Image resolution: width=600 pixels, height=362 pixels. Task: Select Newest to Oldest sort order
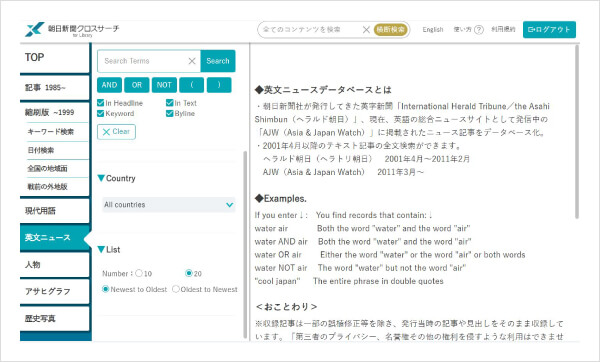106,289
